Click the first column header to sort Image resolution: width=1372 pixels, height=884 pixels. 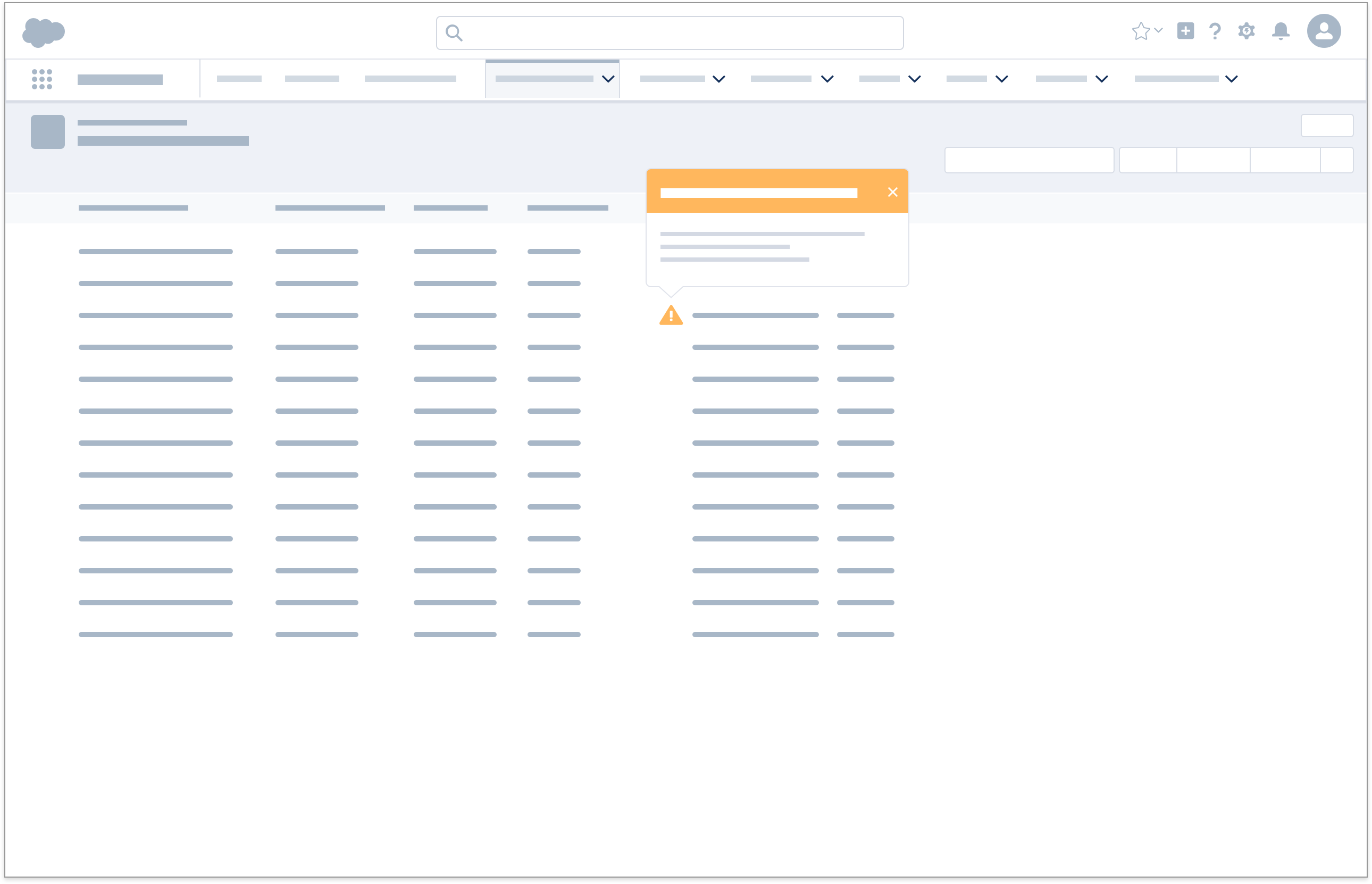(x=133, y=208)
